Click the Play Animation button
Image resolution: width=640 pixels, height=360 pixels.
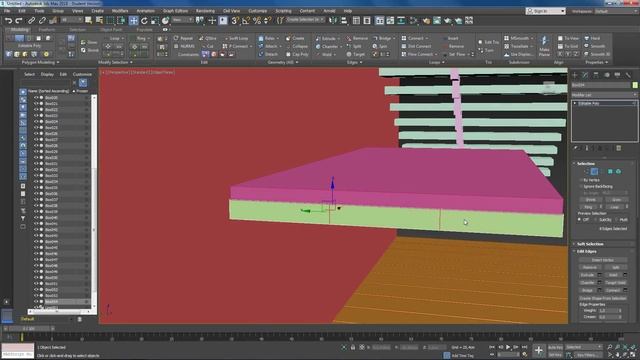pos(508,347)
